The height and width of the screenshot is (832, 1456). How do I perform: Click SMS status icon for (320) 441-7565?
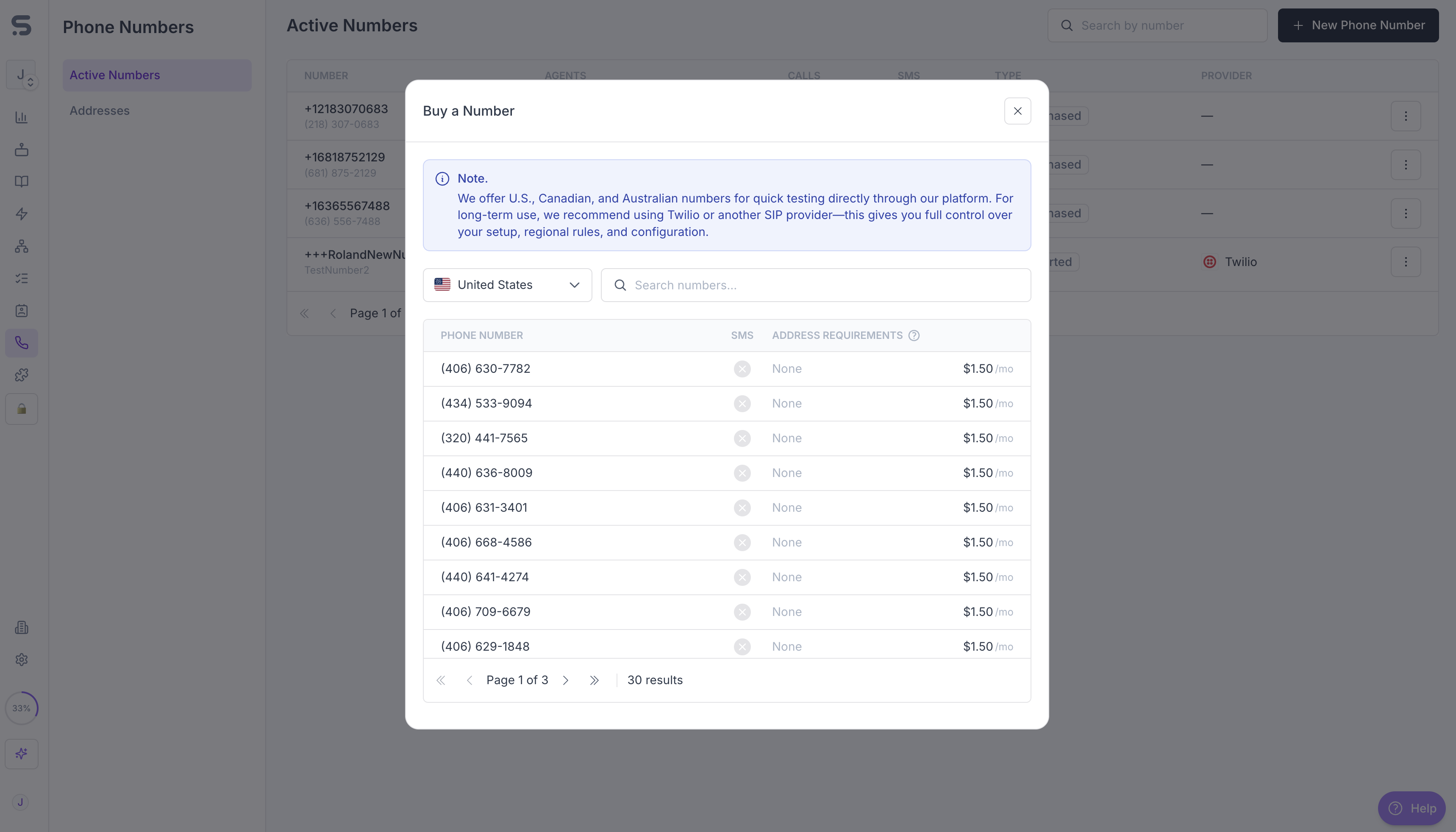[742, 438]
